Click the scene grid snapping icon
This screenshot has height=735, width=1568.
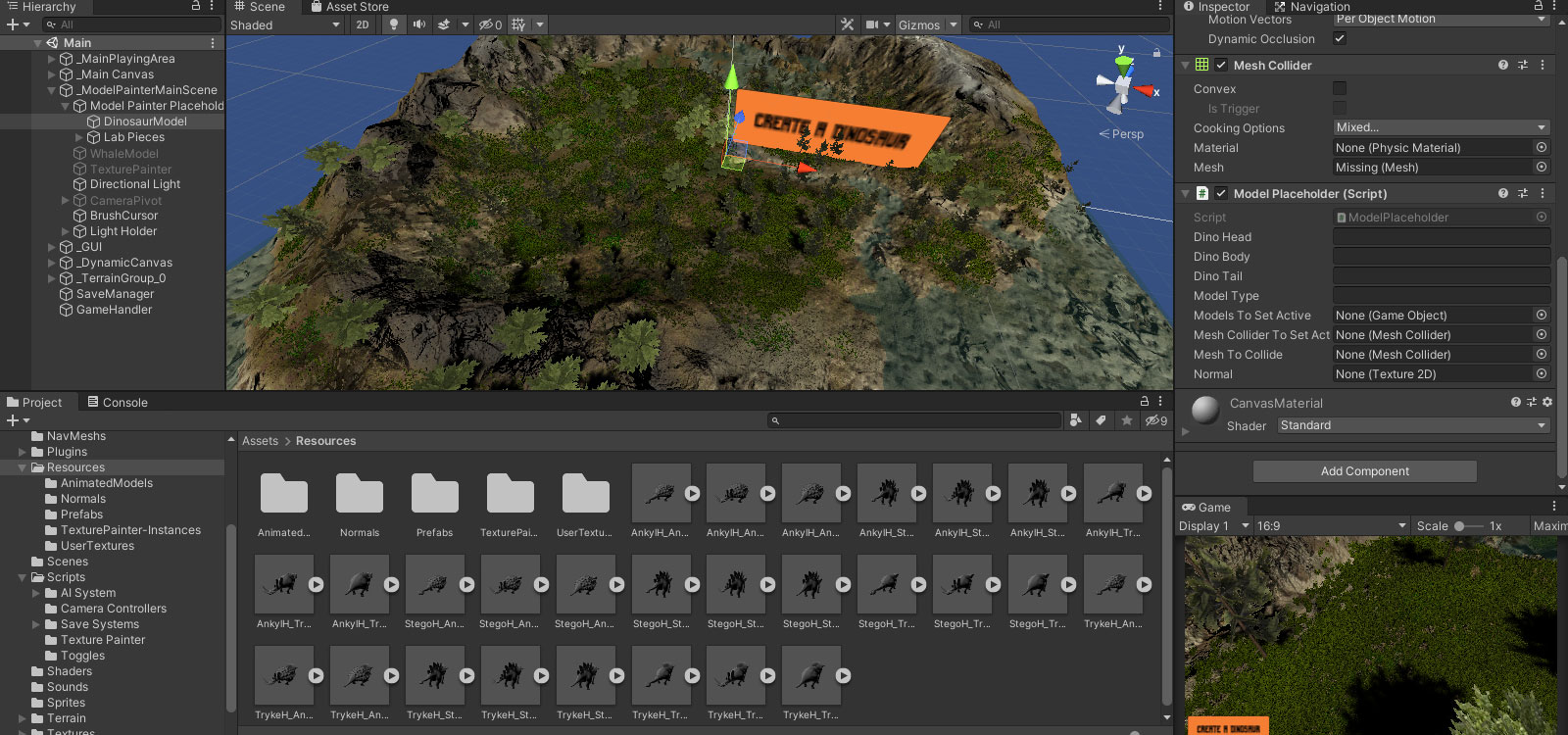coord(518,24)
